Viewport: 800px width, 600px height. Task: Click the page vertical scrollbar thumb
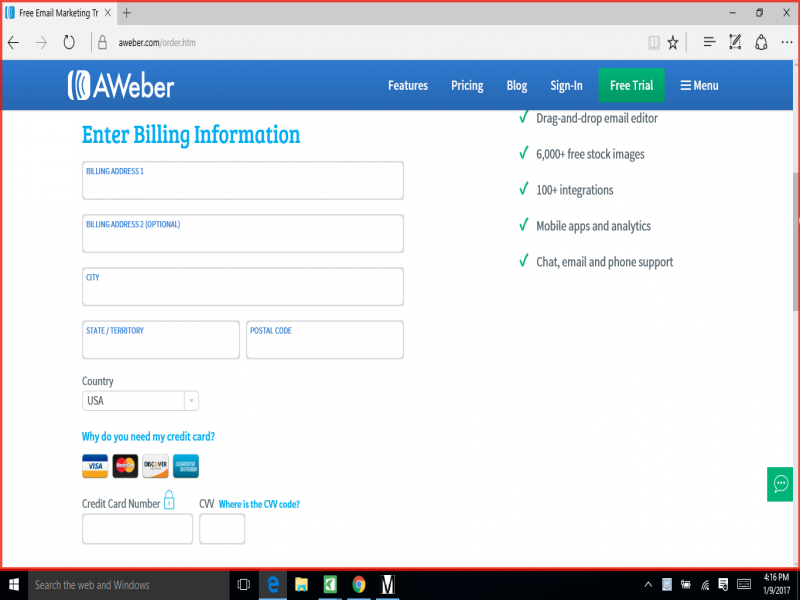point(796,241)
